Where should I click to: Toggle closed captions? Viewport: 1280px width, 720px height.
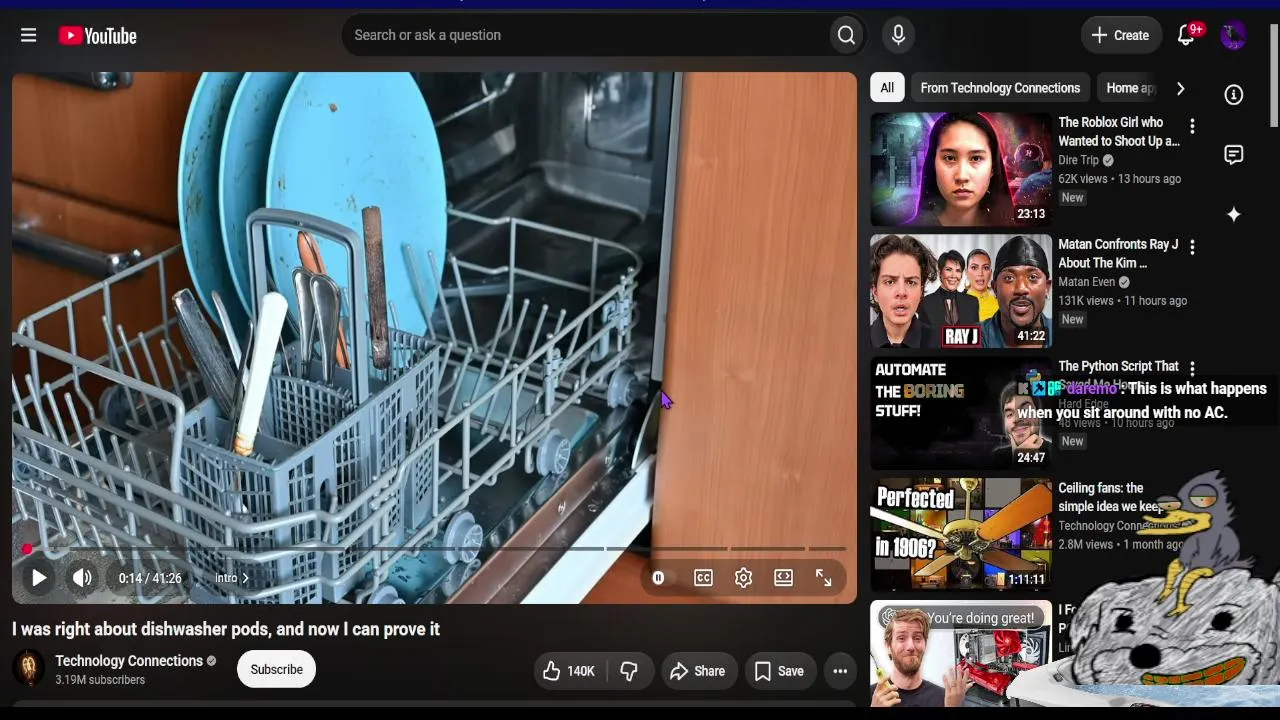tap(703, 578)
